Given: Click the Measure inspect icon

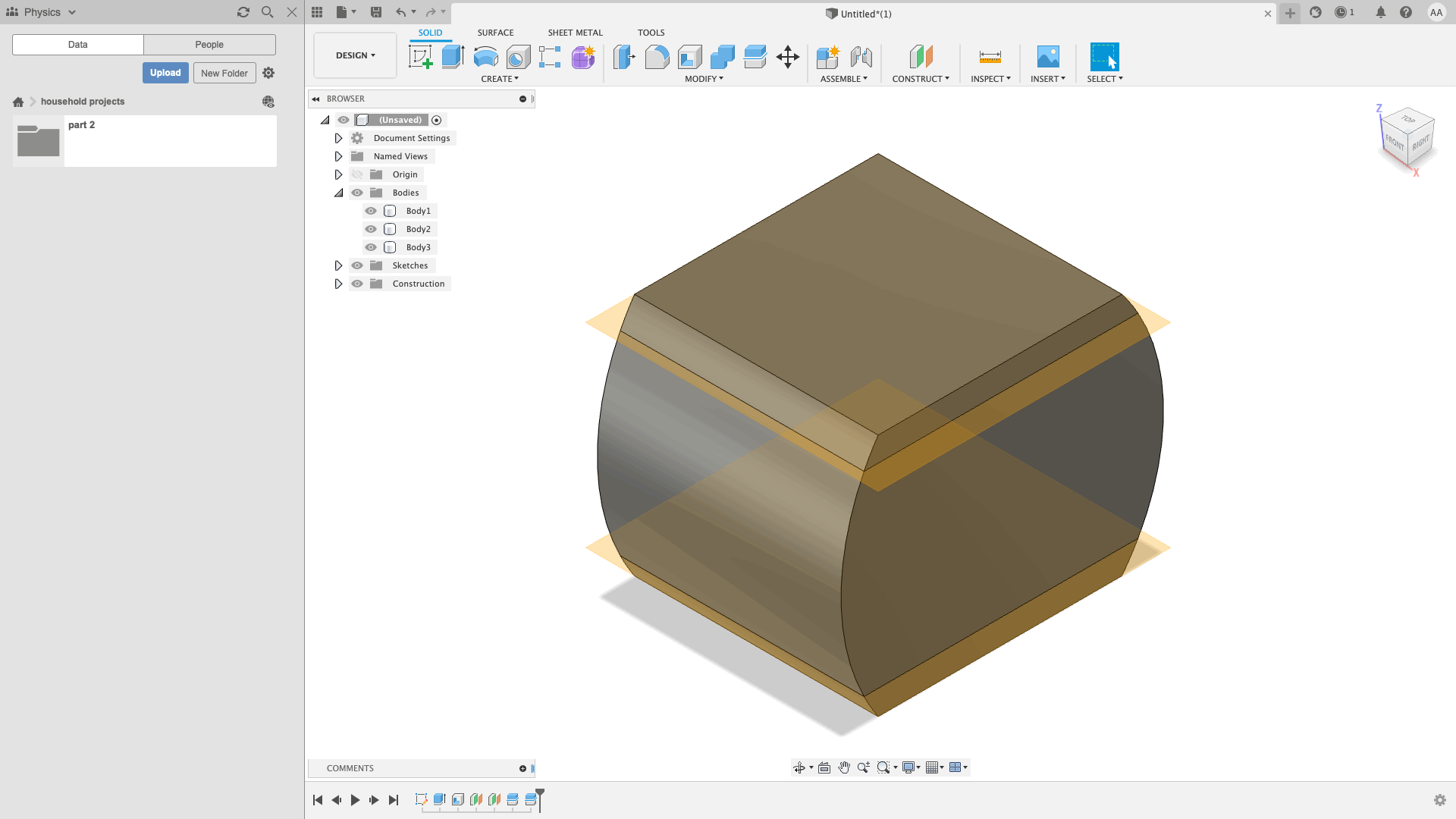Looking at the screenshot, I should [x=990, y=57].
